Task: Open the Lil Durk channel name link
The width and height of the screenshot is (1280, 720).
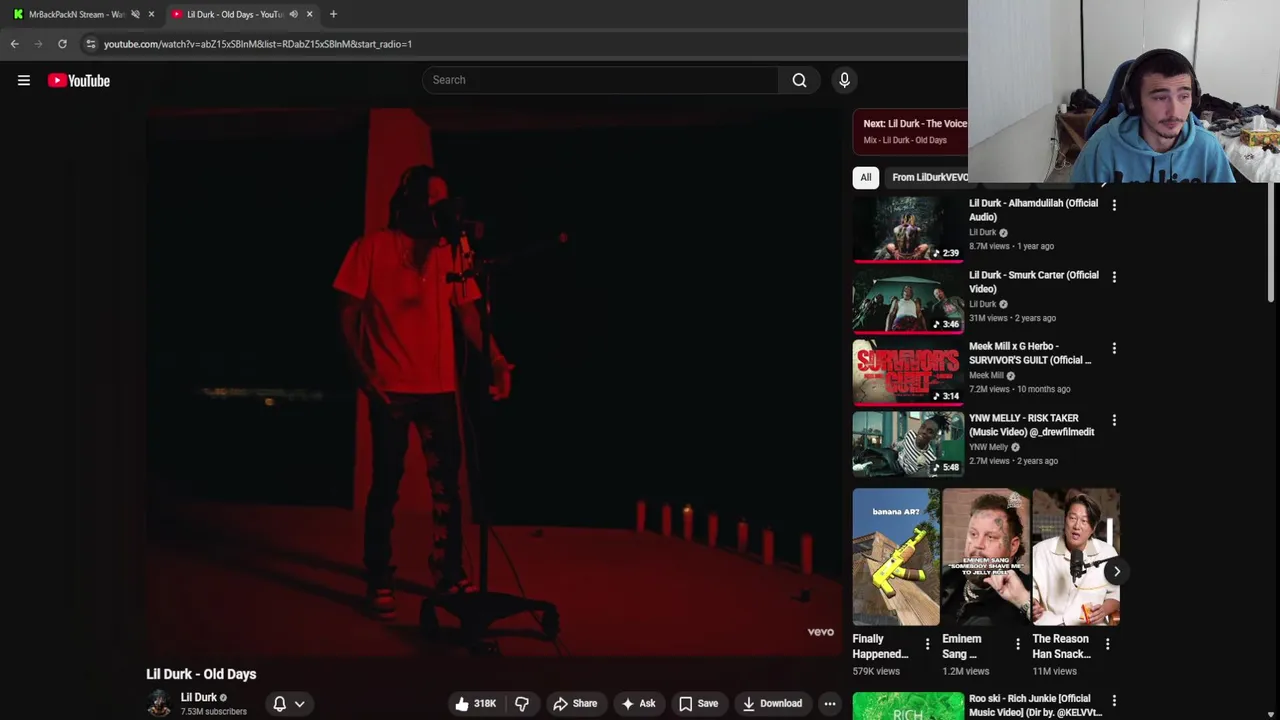Action: point(198,697)
